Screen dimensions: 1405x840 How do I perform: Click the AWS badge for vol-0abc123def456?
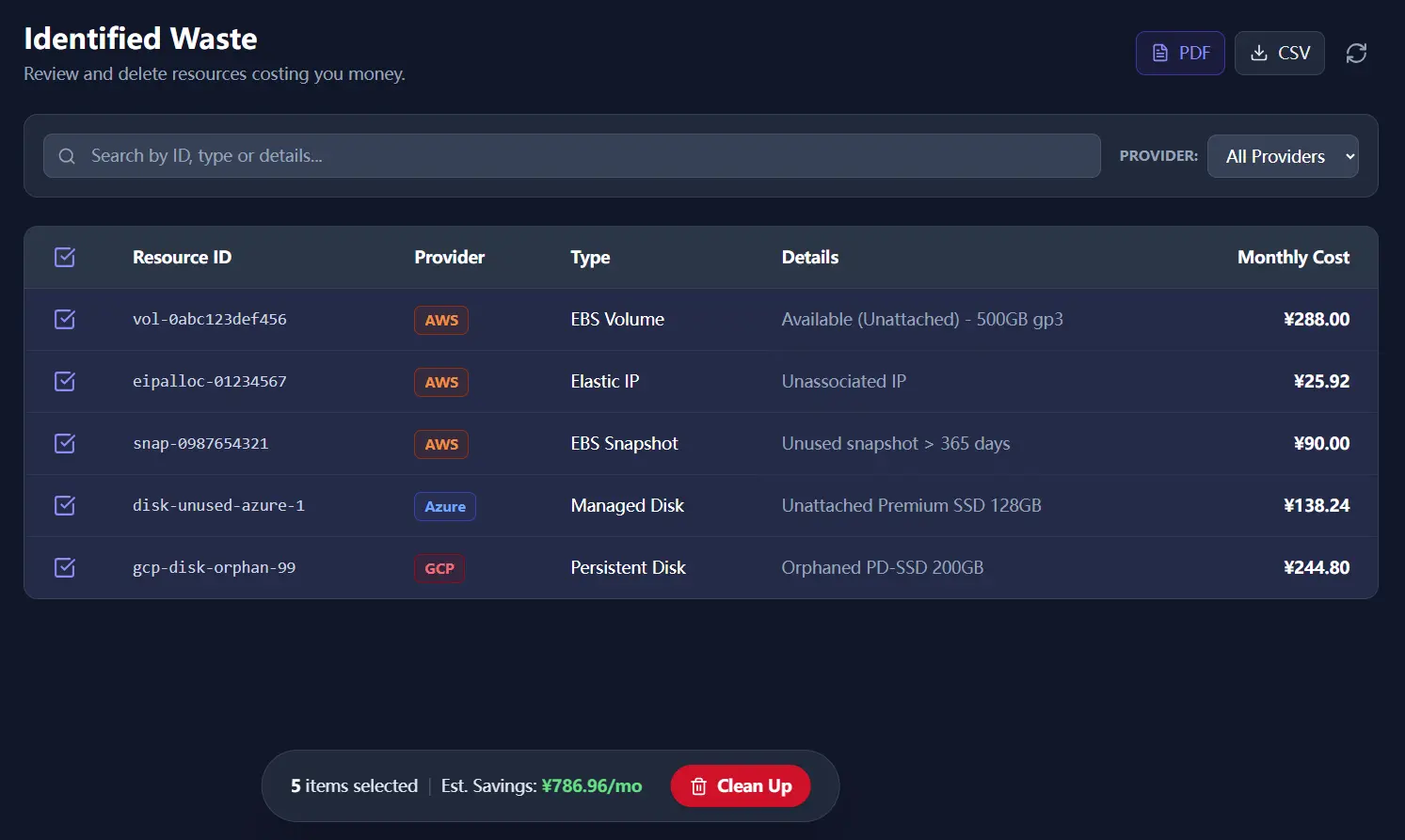pyautogui.click(x=441, y=320)
